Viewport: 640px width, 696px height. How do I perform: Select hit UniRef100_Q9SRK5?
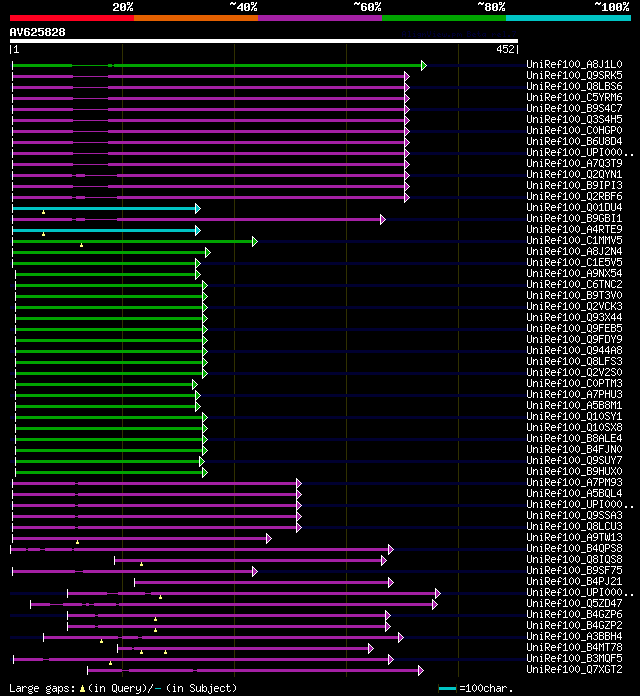[x=574, y=75]
